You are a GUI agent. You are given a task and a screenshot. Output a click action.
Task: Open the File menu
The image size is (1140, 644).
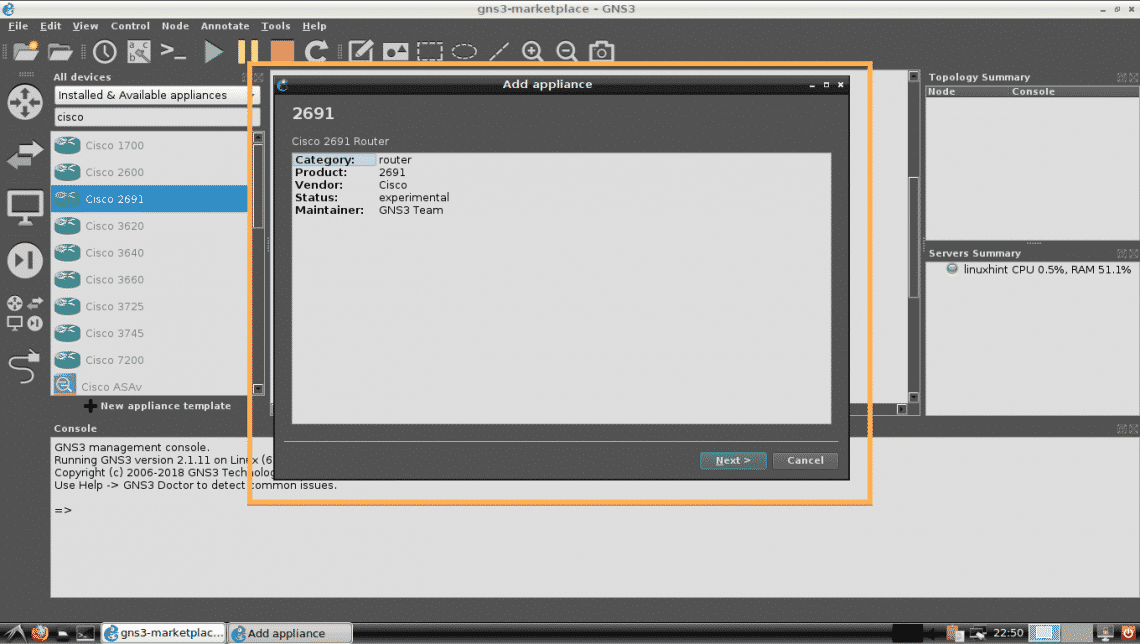point(18,26)
